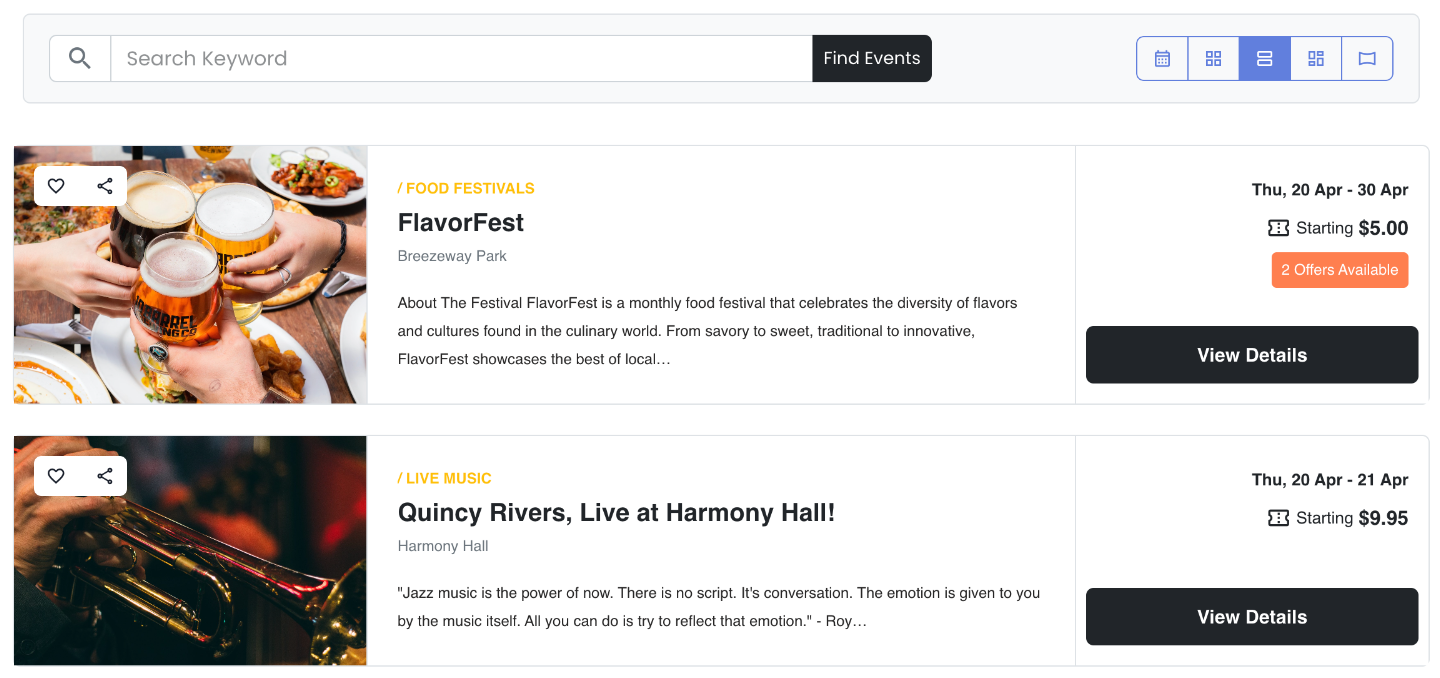
Task: Share the Quincy Rivers event
Action: (105, 476)
